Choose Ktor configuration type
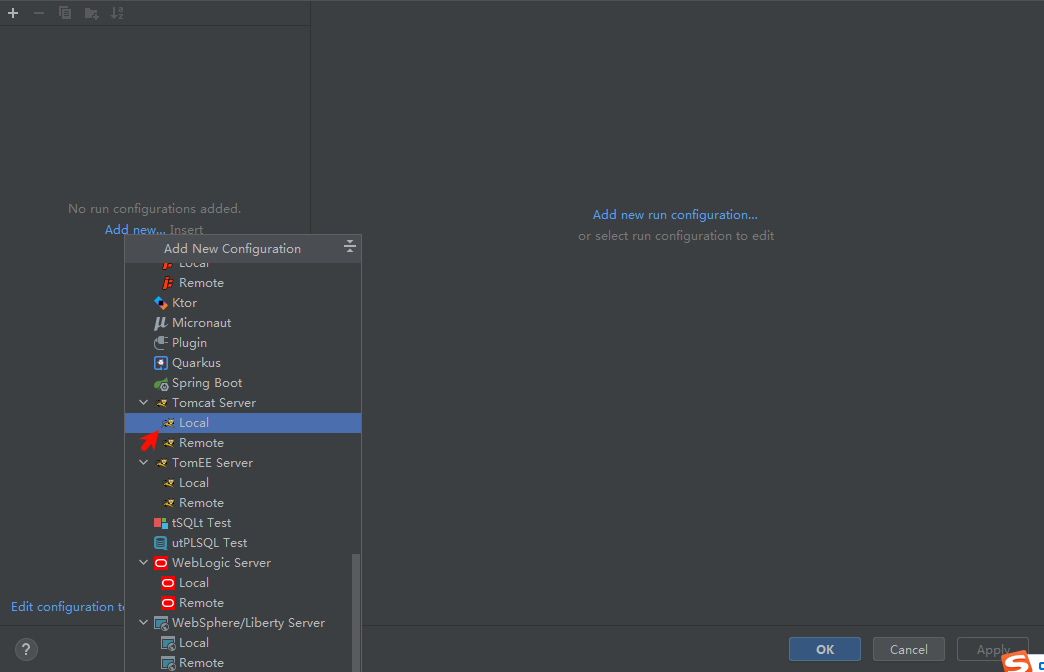The image size is (1044, 672). click(242, 302)
